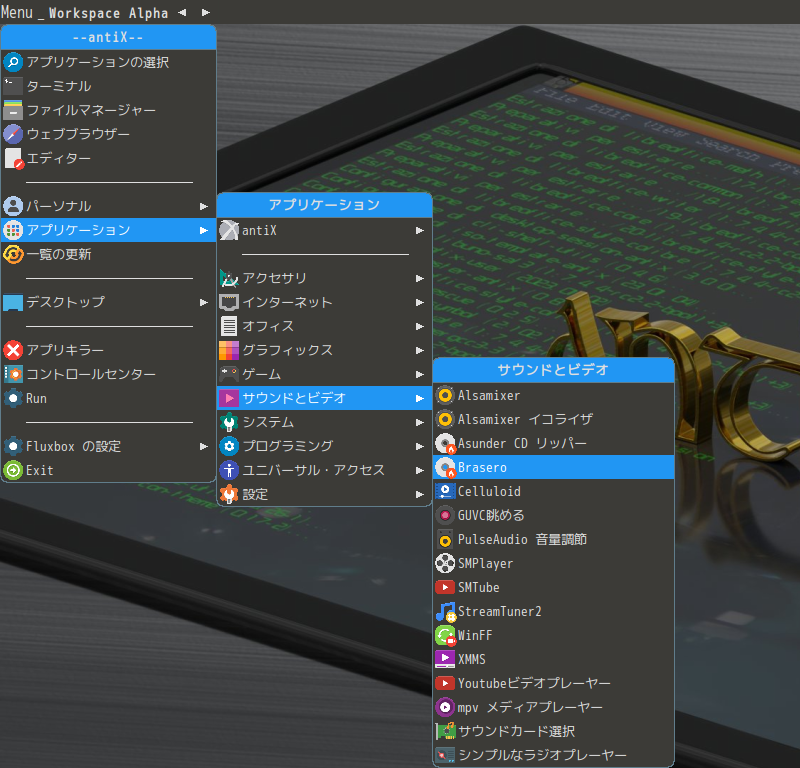
Task: Click the antiX logo icon in submenu
Action: (229, 230)
